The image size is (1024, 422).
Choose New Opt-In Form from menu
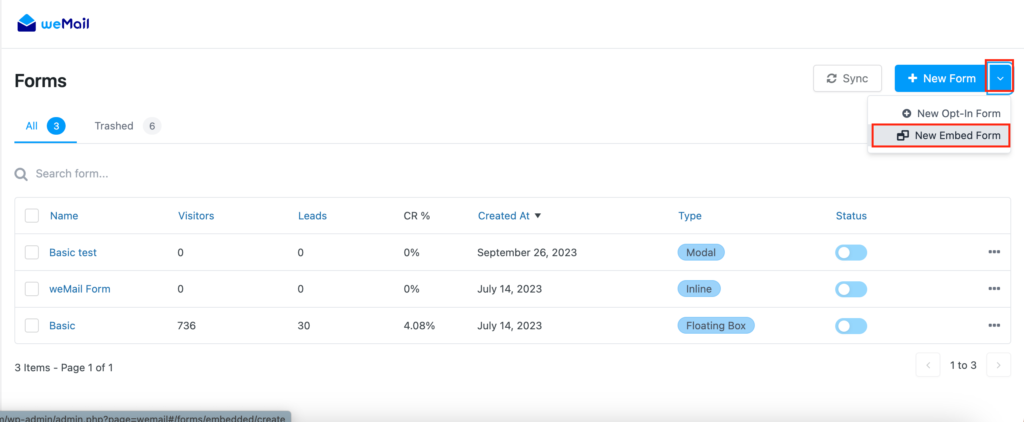(951, 113)
